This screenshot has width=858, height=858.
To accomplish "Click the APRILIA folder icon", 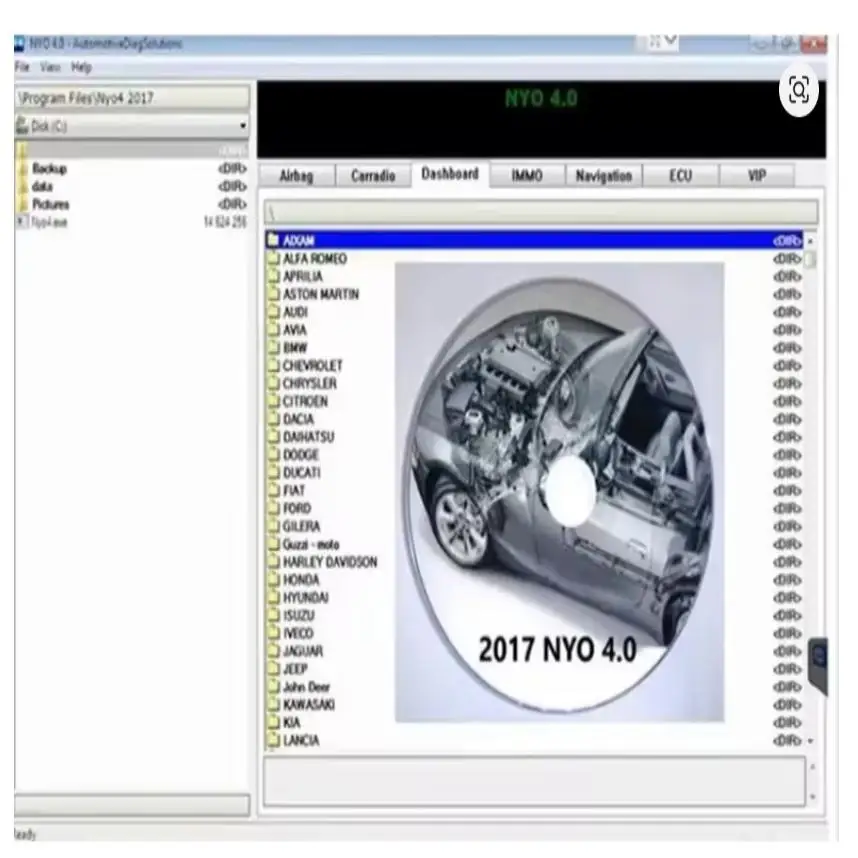I will coord(273,276).
